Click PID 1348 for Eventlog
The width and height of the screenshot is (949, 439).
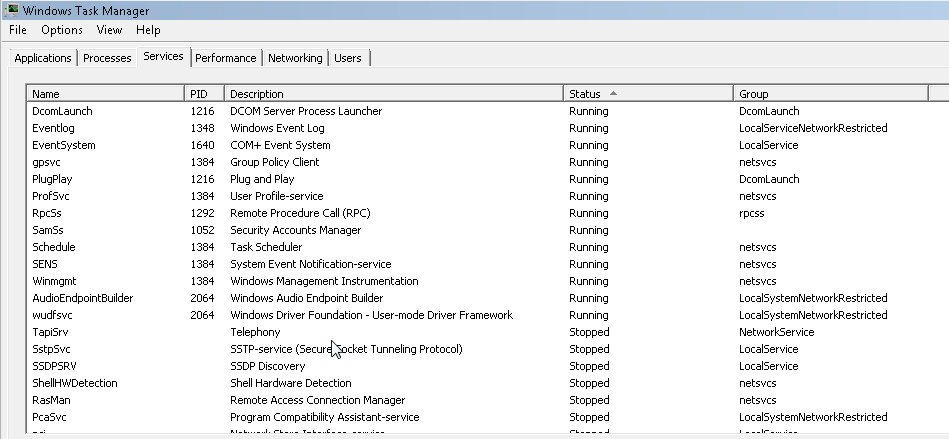tap(202, 128)
